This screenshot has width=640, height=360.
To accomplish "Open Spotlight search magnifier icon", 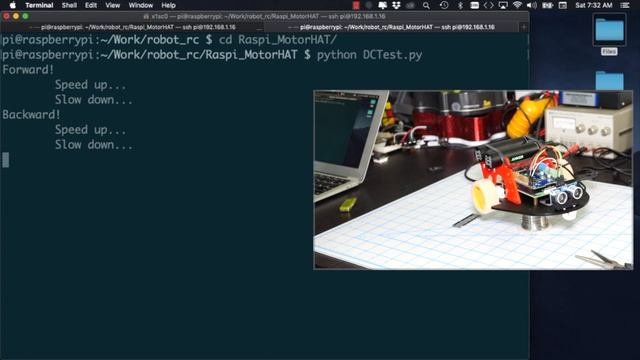I will (x=426, y=5).
